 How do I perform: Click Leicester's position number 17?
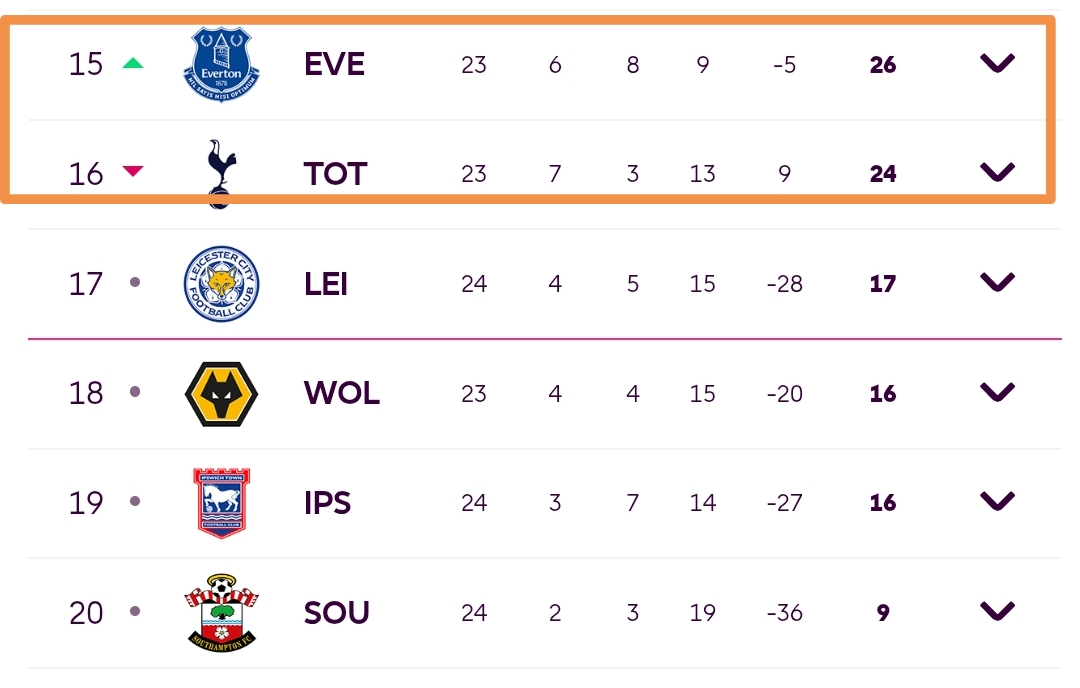pyautogui.click(x=86, y=284)
